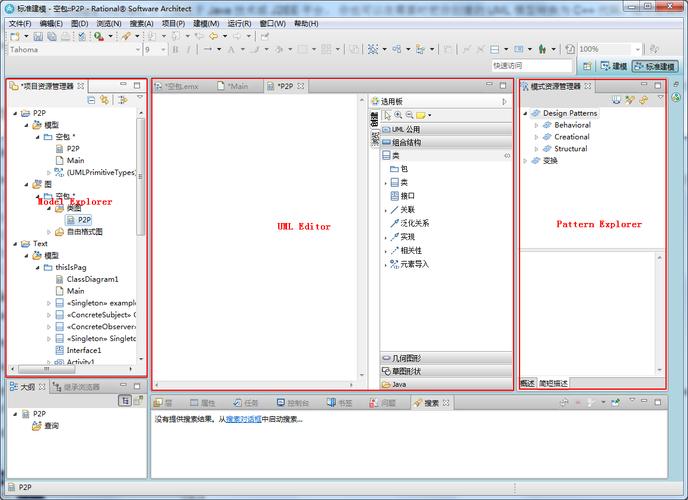
Task: Click the project explorer vertical scrollbar
Action: (140, 175)
